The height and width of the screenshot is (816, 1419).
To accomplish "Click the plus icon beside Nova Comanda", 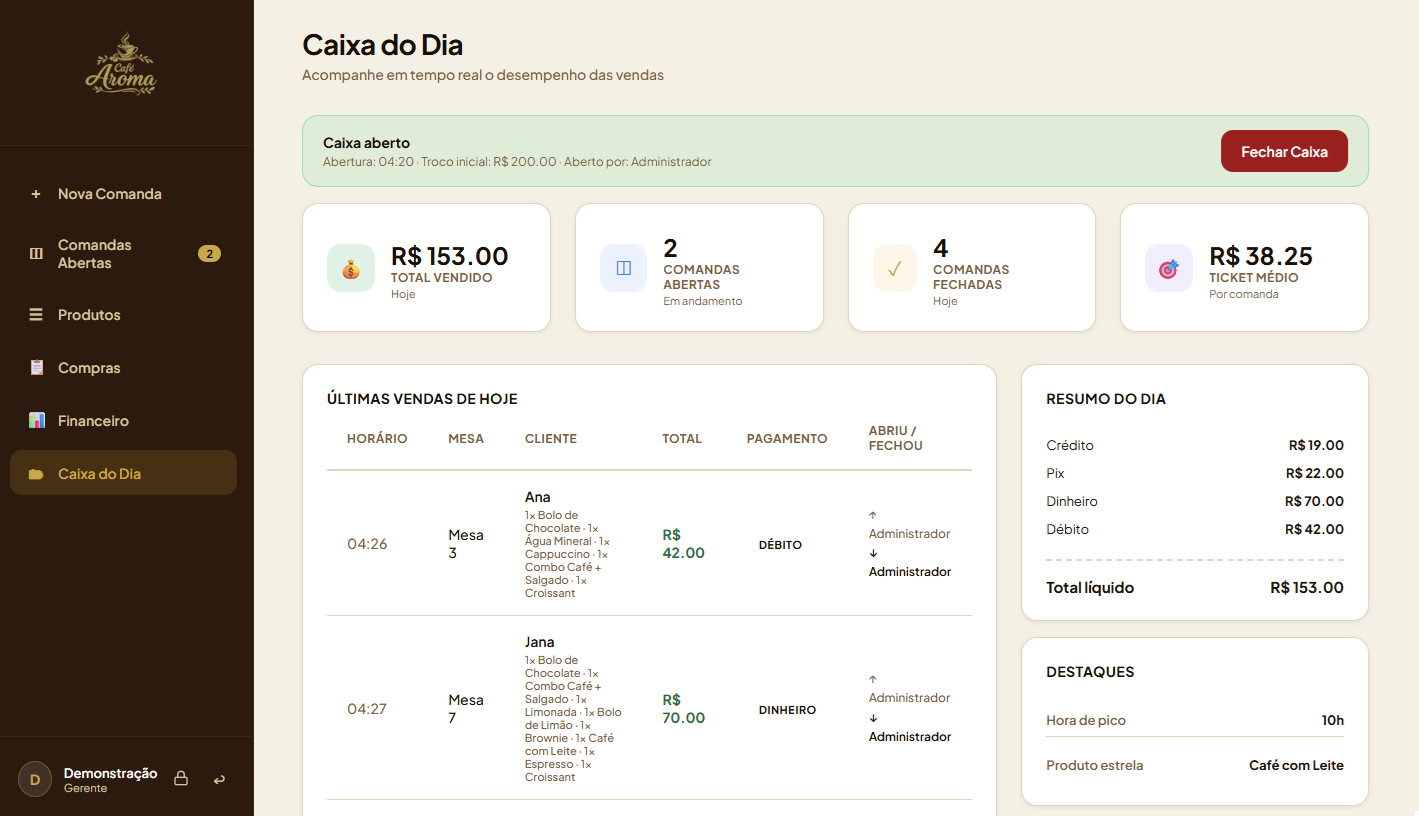I will point(36,194).
